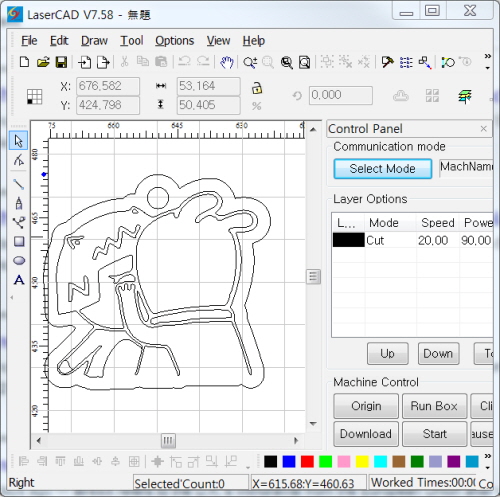The height and width of the screenshot is (497, 500).
Task: Select the rectangle drawing tool
Action: pos(19,241)
